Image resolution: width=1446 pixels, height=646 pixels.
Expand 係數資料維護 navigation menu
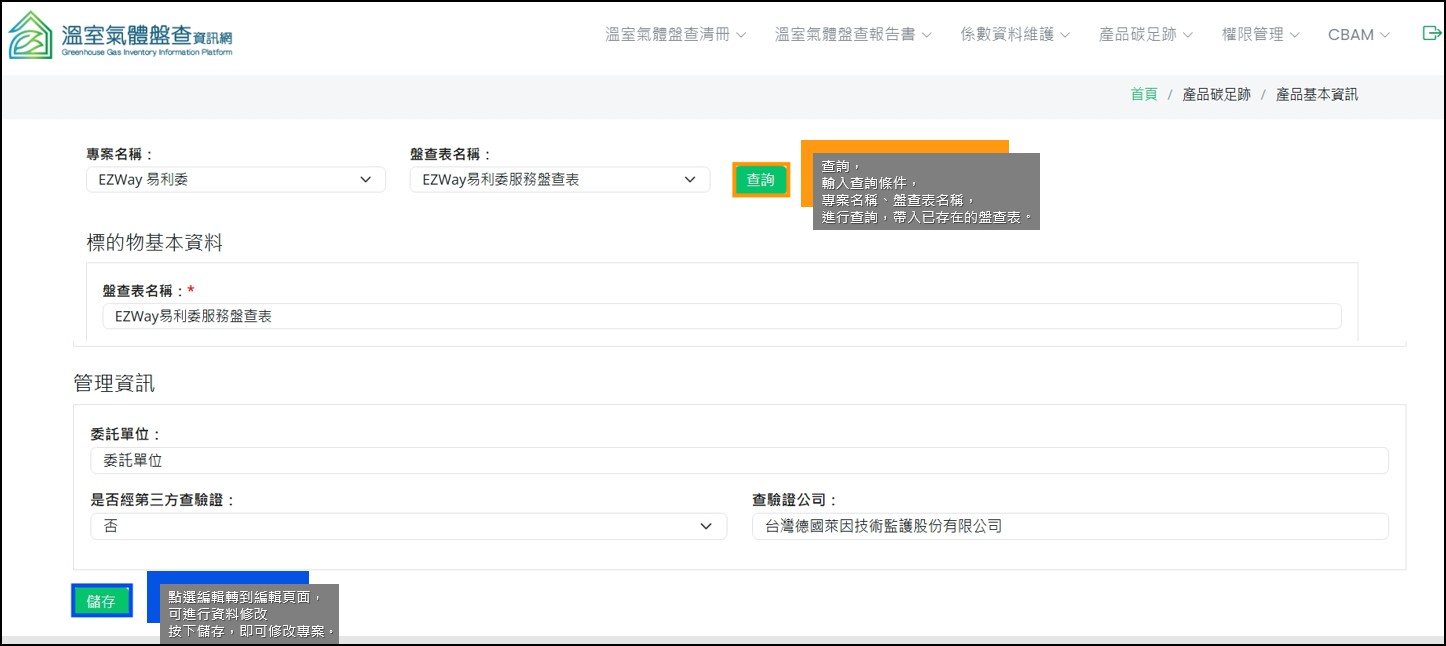pos(1014,34)
